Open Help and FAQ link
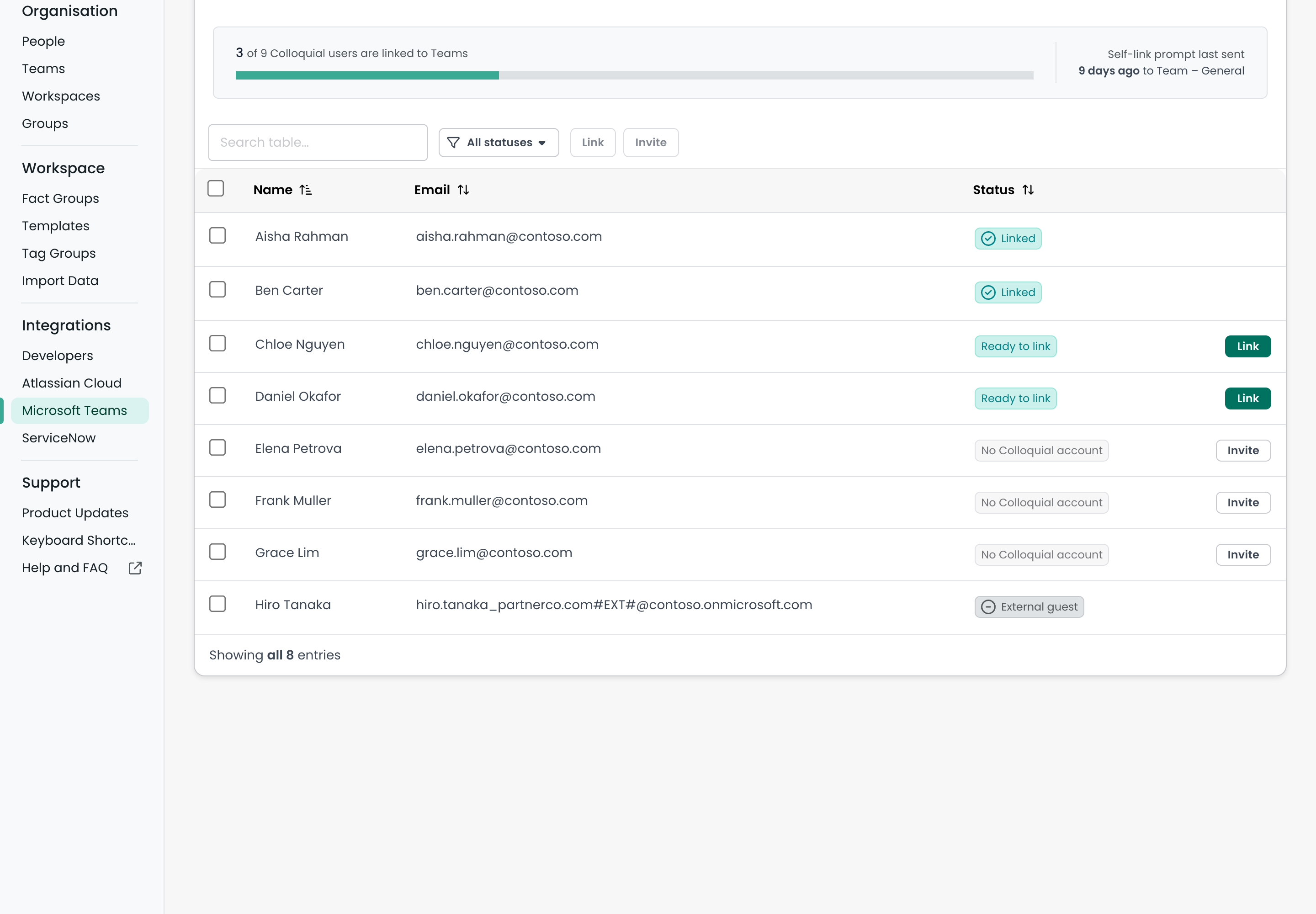This screenshot has width=1316, height=914. pyautogui.click(x=65, y=568)
